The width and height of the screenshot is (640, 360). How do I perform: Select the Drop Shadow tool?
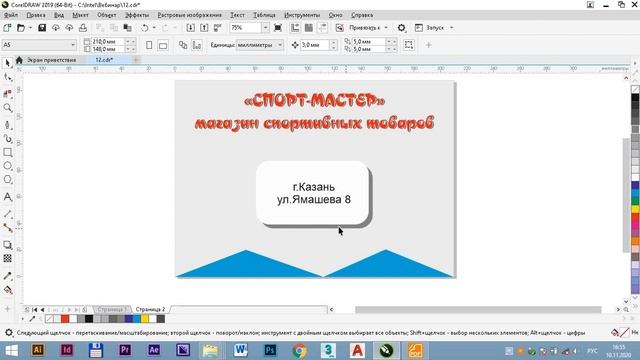7,245
